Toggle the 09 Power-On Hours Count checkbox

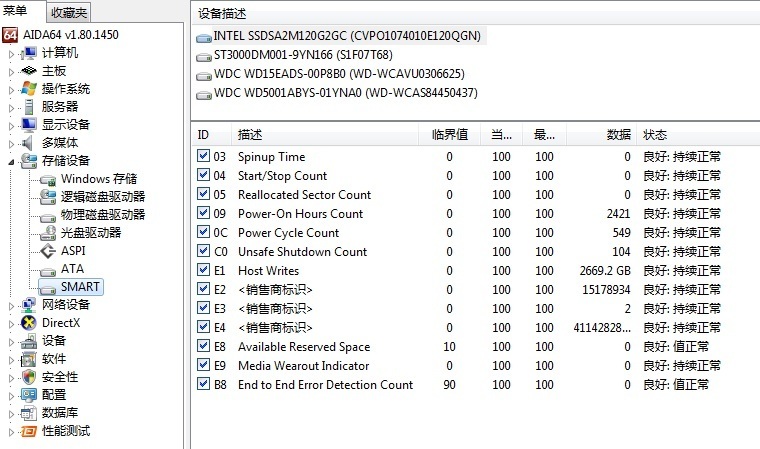tap(204, 214)
